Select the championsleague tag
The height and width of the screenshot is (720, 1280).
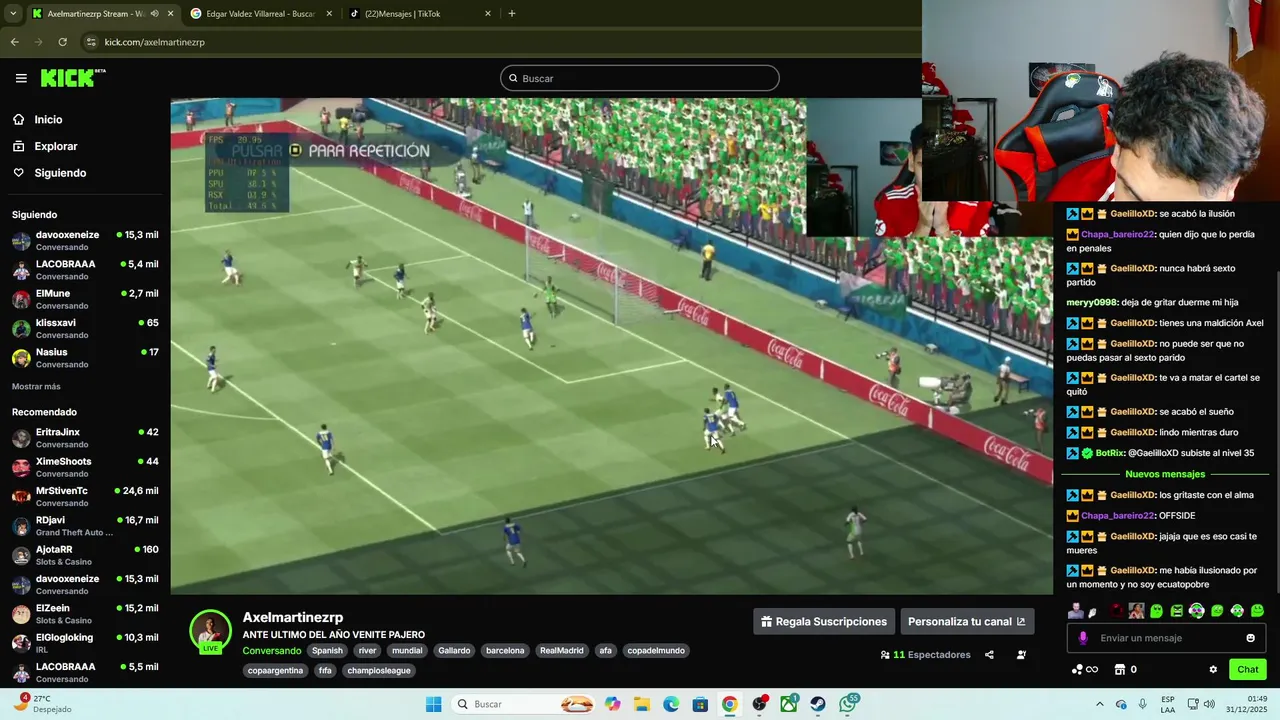coord(379,671)
